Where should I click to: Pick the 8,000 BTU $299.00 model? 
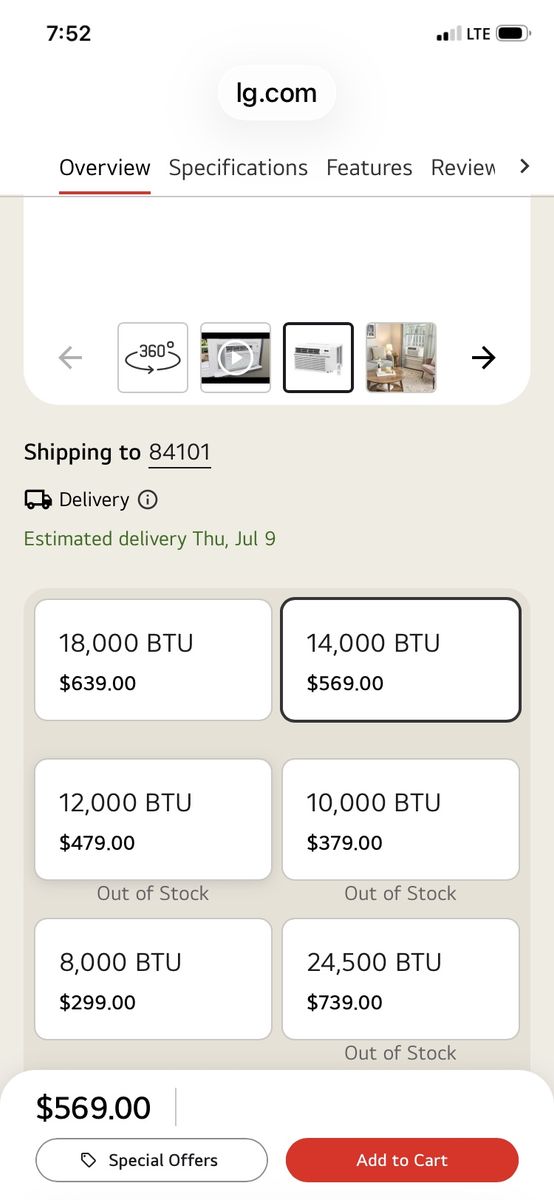pos(153,979)
